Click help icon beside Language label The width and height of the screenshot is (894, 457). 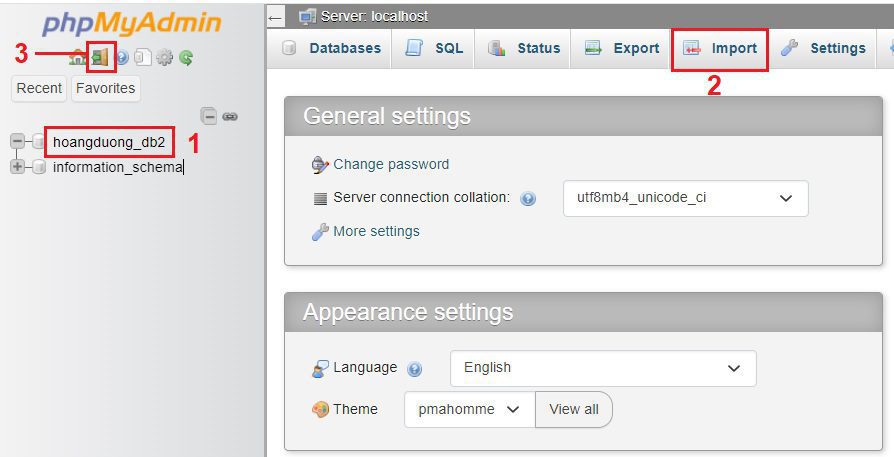[x=415, y=369]
